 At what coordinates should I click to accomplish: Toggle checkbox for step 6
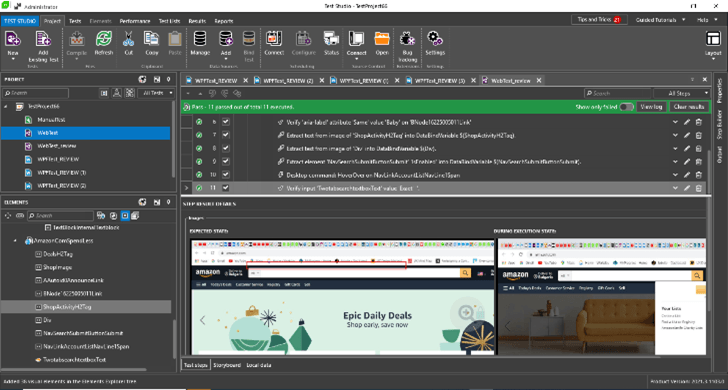226,122
